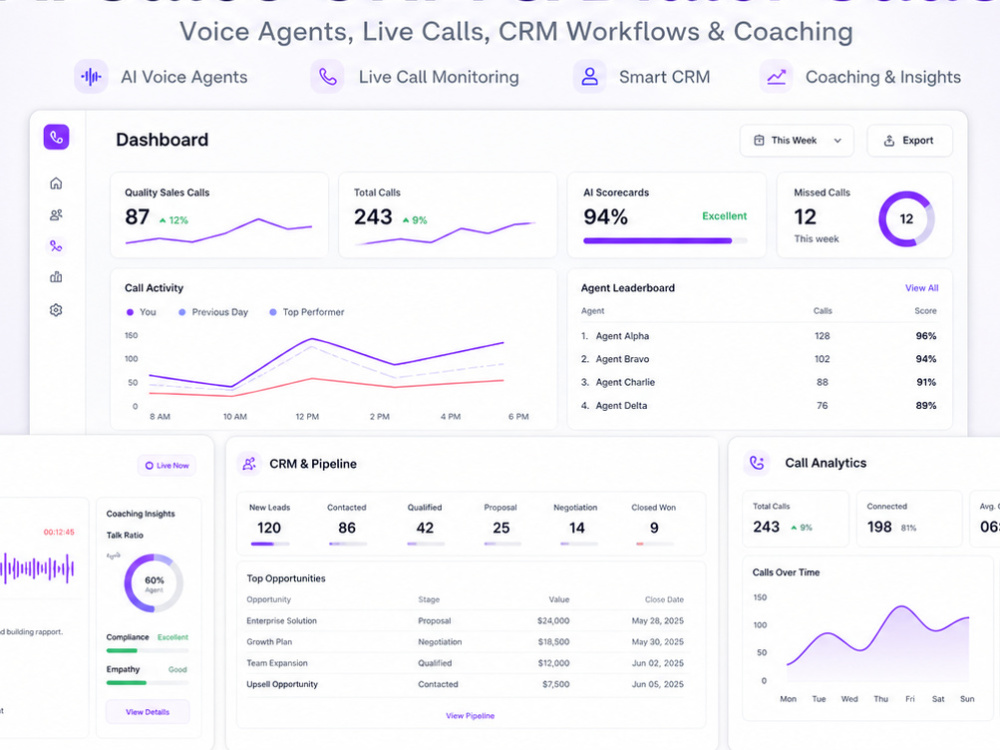Select the Smart CRM tab label
1000x750 pixels.
[665, 77]
